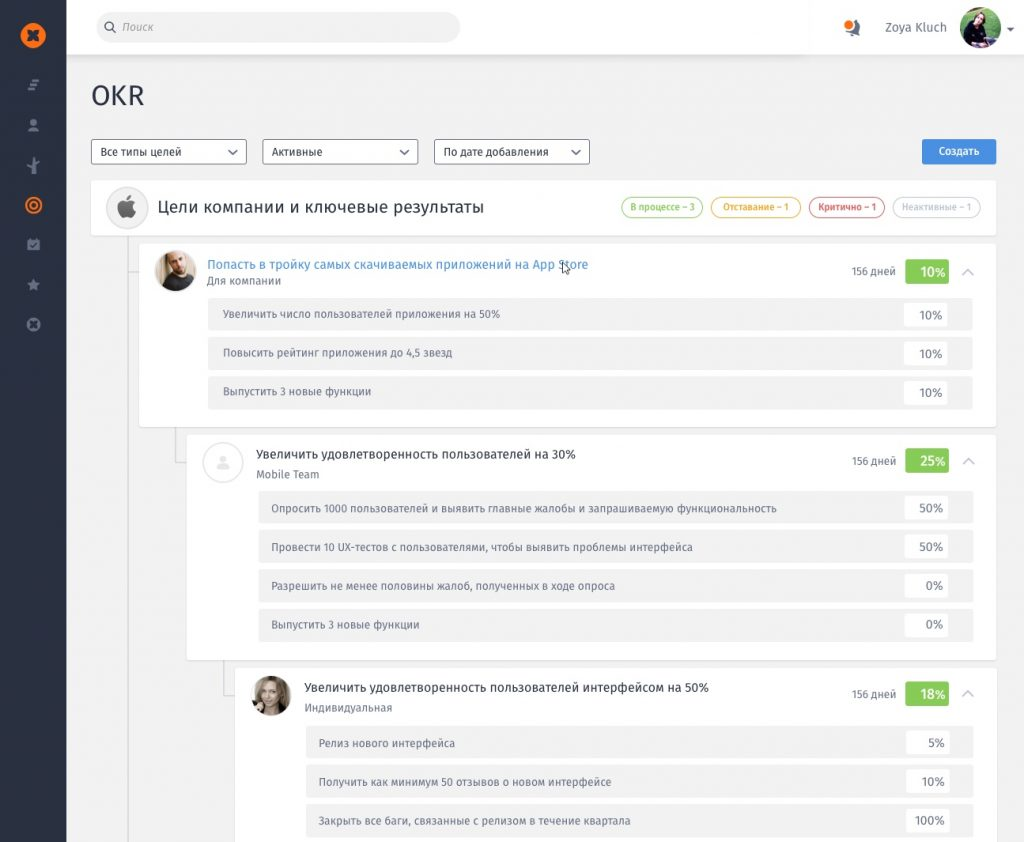Filter by Критично – 1 tag

pyautogui.click(x=846, y=207)
